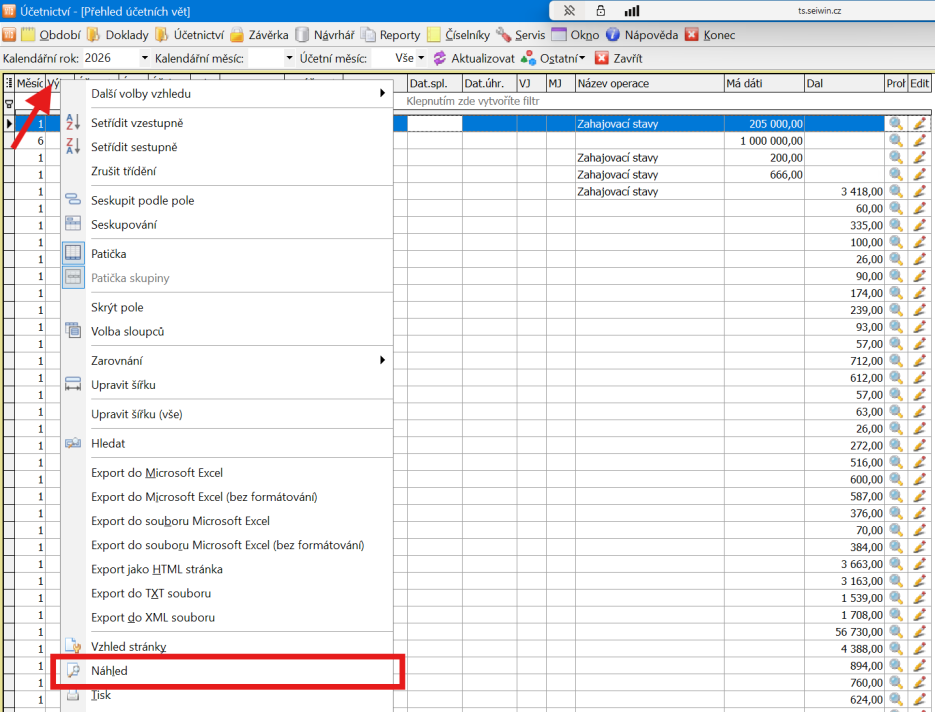Click the Aktualizovat refresh icon
This screenshot has height=712, width=935.
439,58
